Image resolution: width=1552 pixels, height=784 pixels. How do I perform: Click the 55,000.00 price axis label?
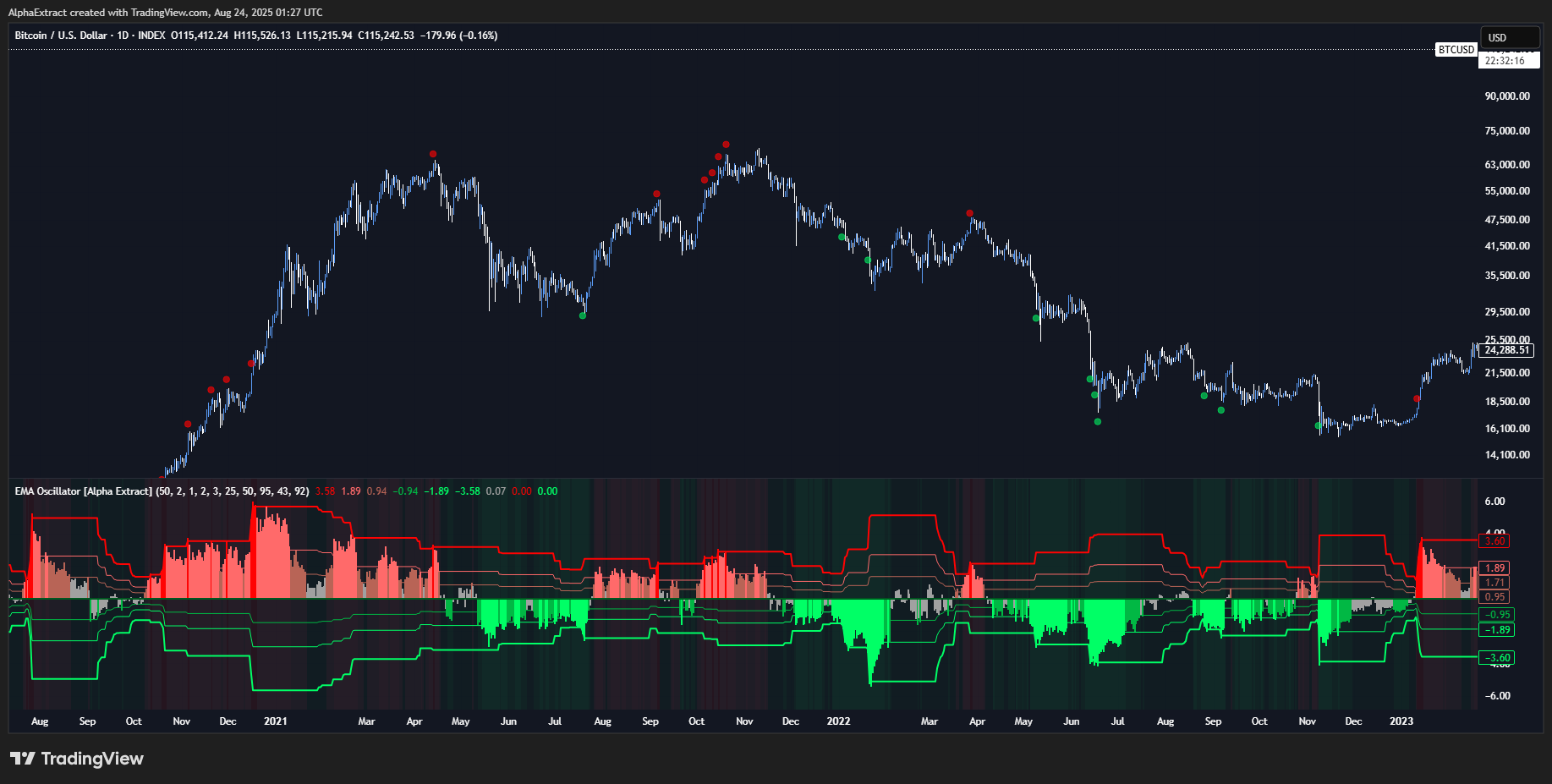coord(1507,191)
